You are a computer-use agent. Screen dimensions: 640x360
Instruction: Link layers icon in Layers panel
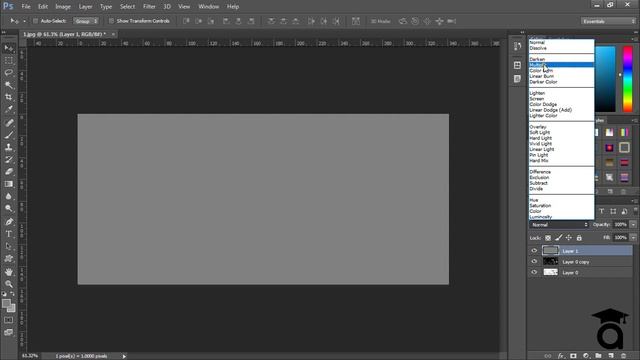[548, 356]
